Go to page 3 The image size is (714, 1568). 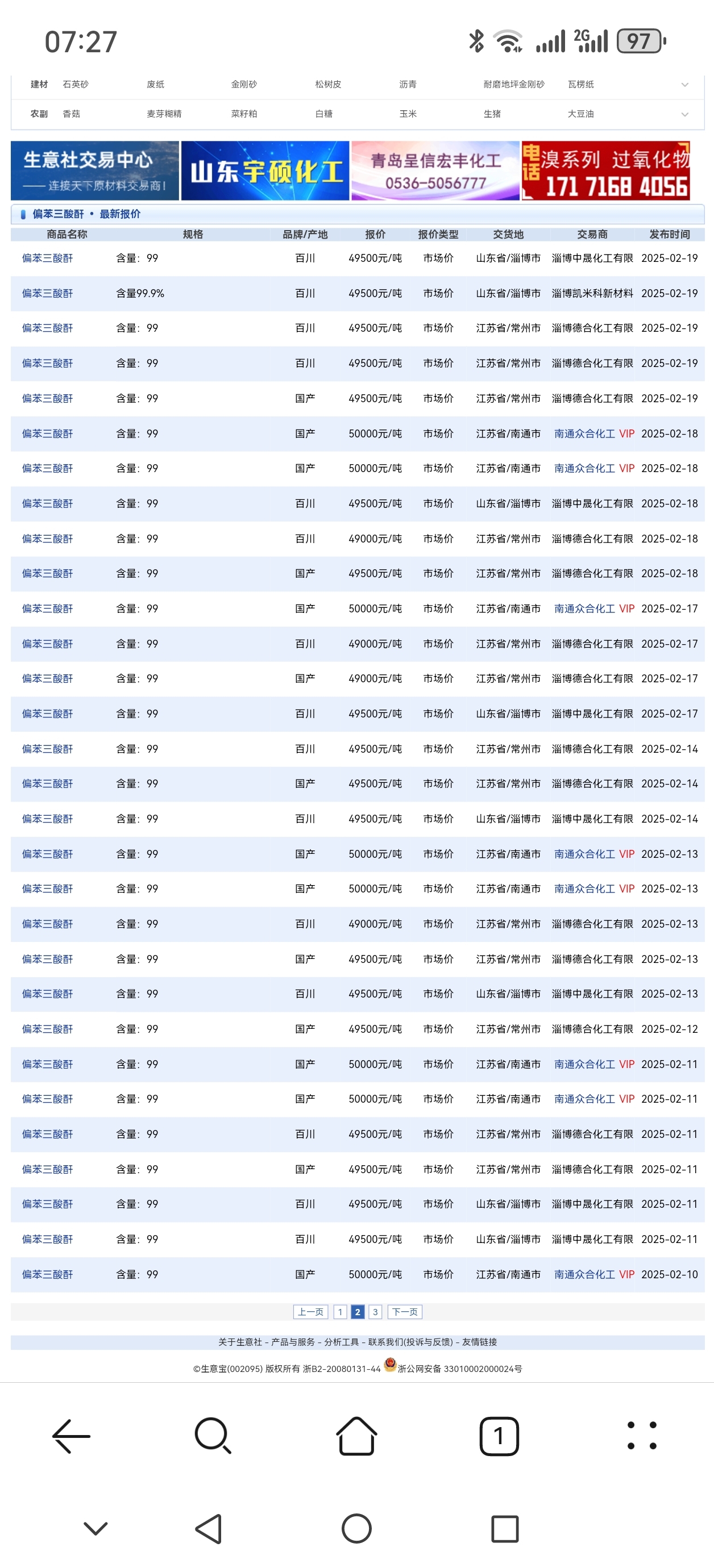coord(375,1312)
